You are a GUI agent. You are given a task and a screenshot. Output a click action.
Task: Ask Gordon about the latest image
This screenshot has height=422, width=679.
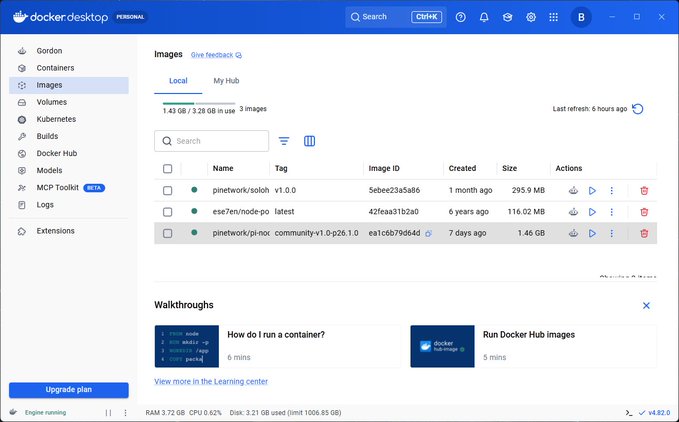pos(573,212)
